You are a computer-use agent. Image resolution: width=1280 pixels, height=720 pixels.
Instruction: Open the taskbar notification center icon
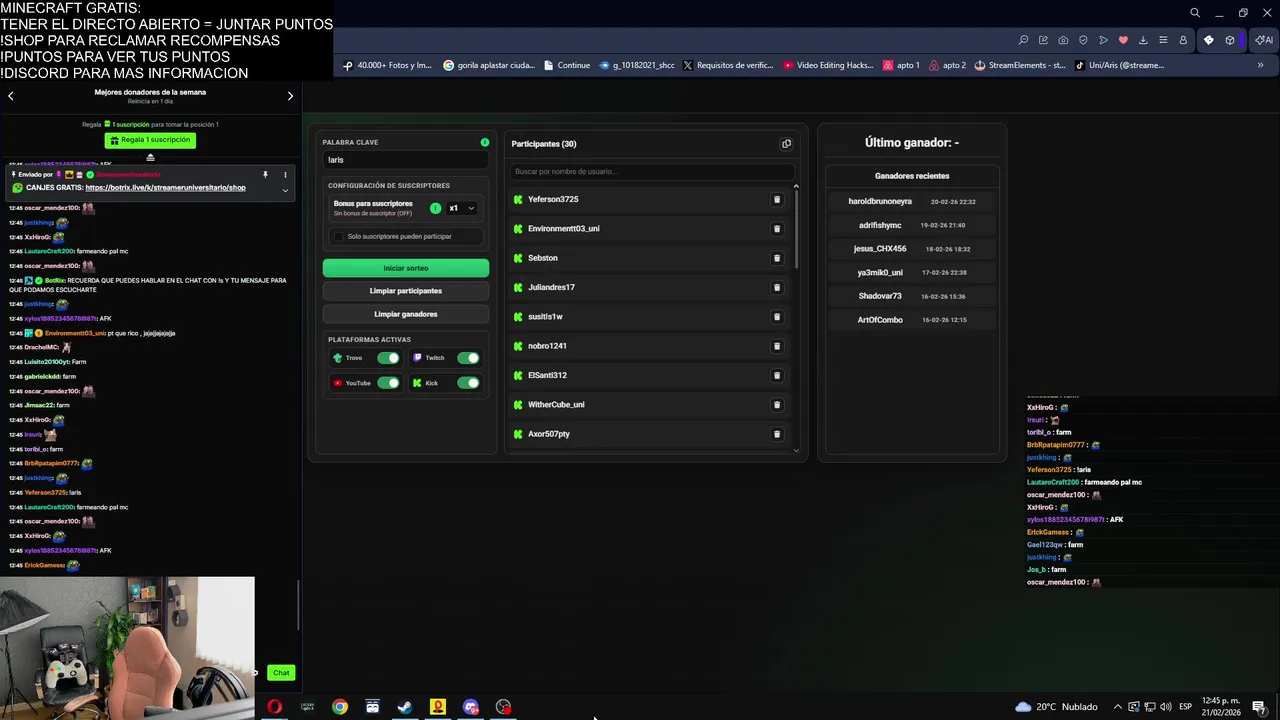click(x=1260, y=707)
